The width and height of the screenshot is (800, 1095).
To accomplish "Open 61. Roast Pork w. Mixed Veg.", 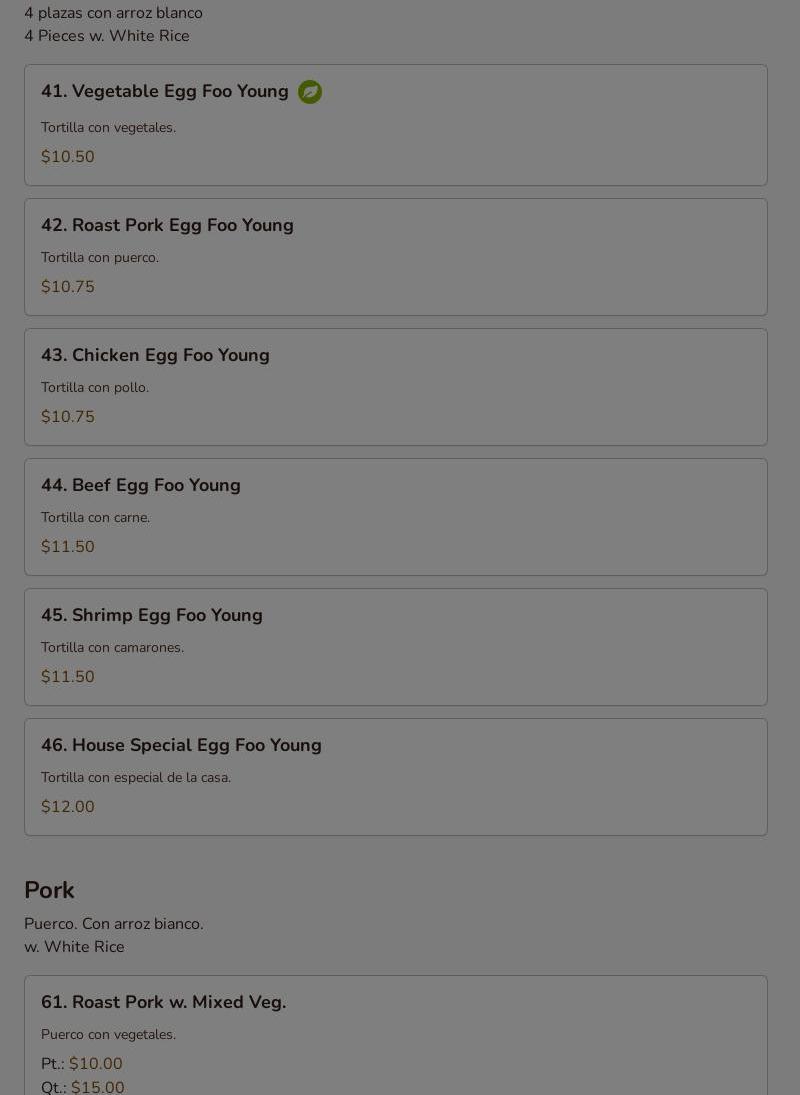I will point(163,1003).
